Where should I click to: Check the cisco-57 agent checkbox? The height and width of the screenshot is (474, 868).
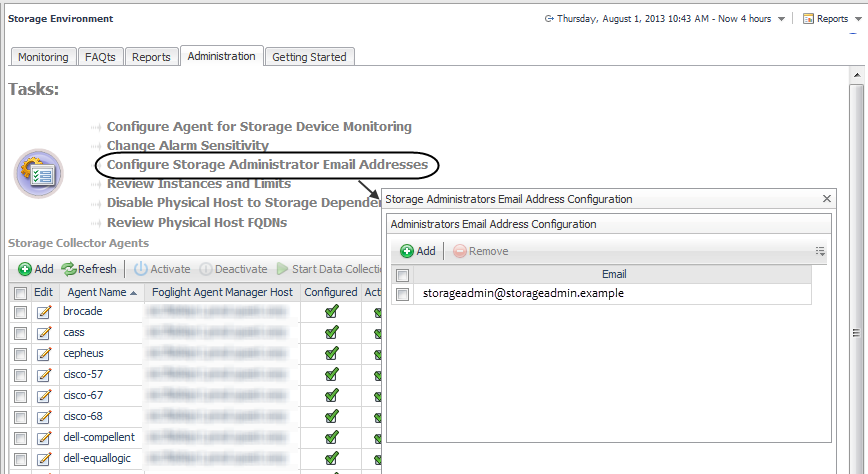coord(20,375)
